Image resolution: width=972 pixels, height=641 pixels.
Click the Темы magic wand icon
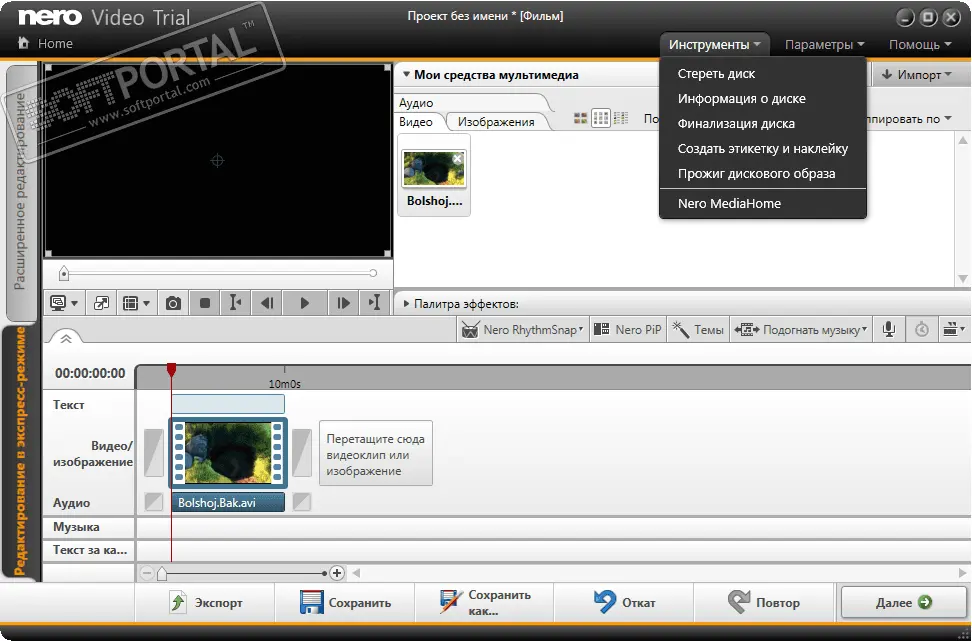pos(681,330)
